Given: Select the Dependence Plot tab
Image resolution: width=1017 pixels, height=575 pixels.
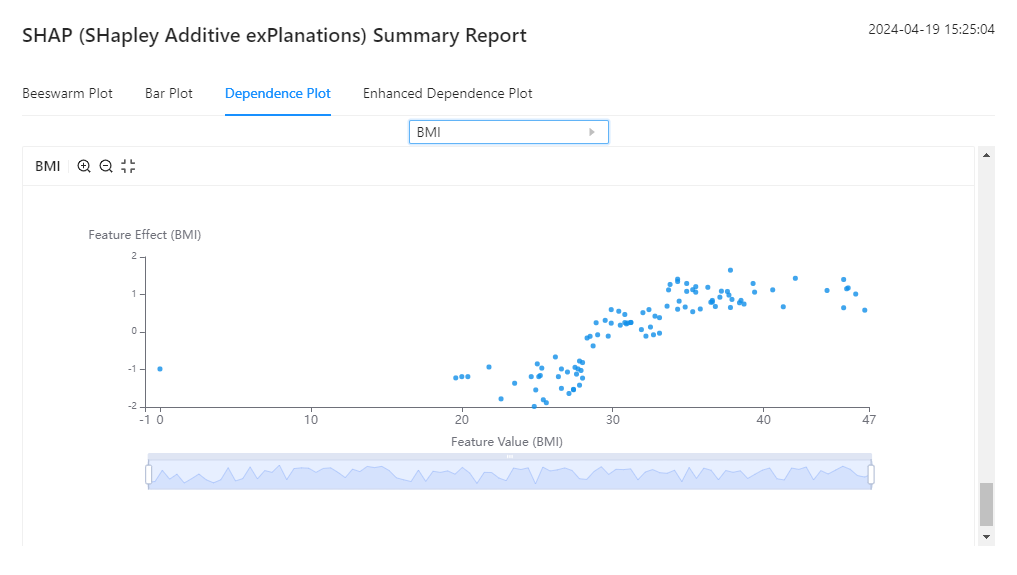Looking at the screenshot, I should [278, 94].
